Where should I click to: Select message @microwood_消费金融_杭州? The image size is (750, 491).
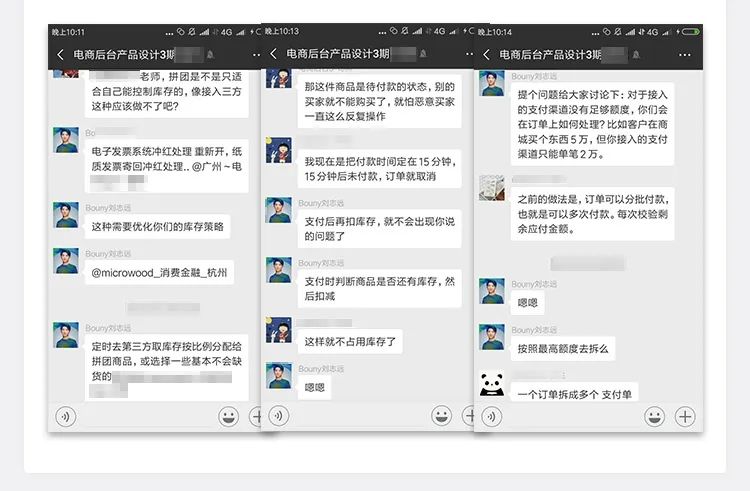coord(159,273)
